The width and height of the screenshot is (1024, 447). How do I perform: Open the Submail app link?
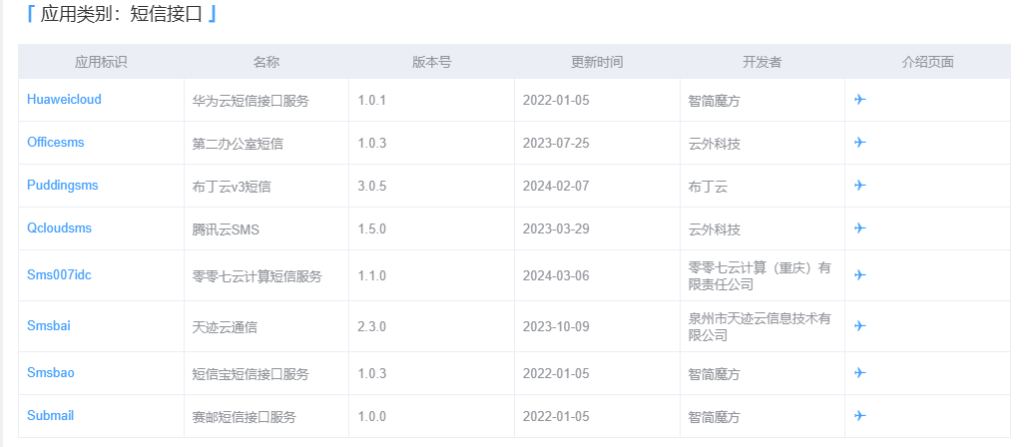[x=50, y=416]
